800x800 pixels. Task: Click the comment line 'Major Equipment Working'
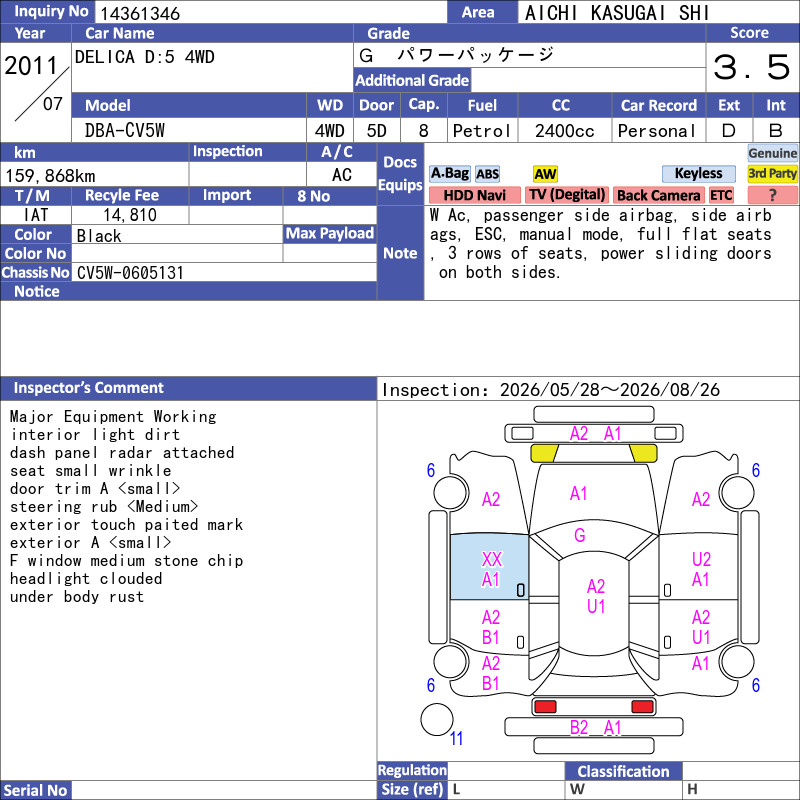click(x=113, y=416)
